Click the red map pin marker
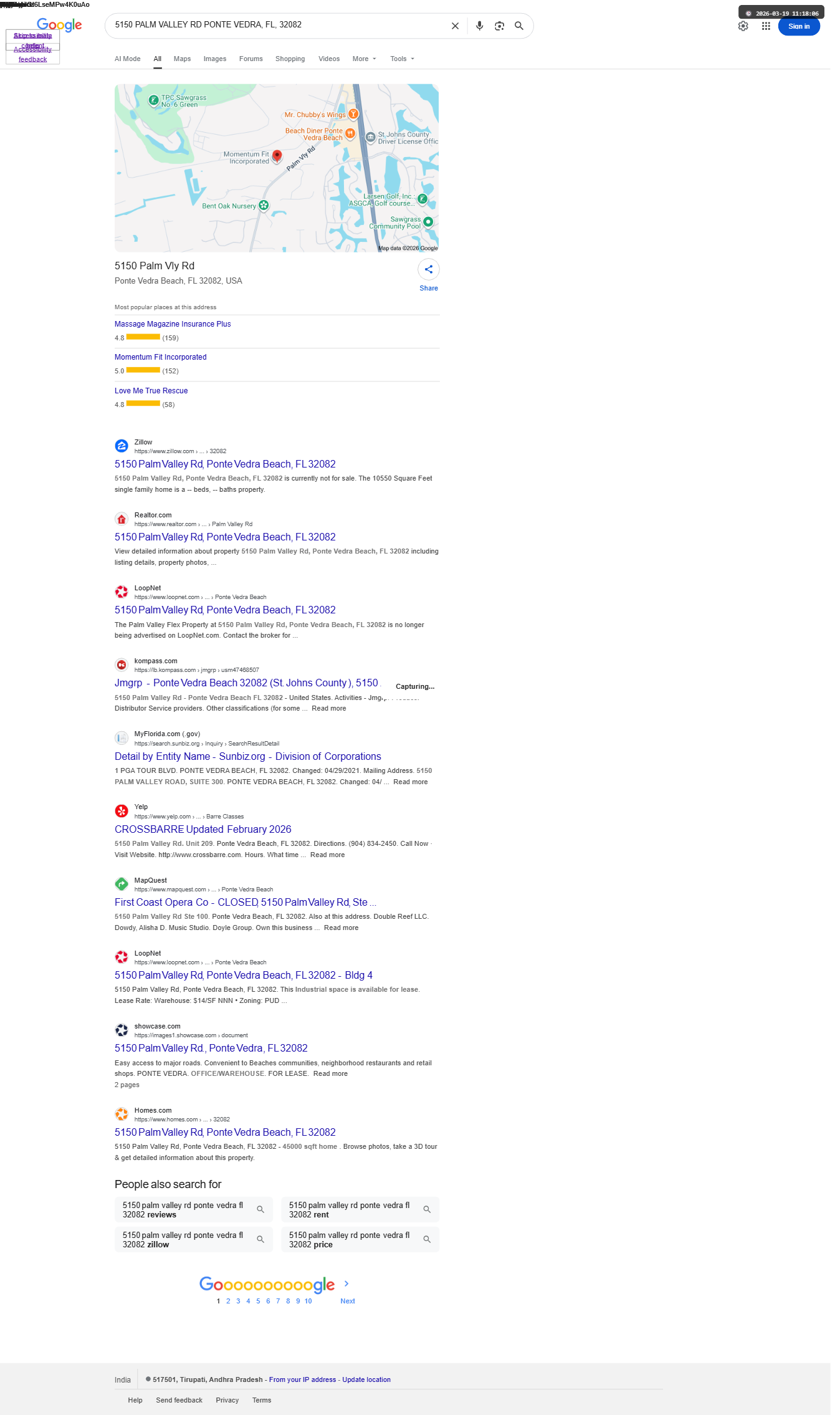The height and width of the screenshot is (1415, 840). [277, 156]
